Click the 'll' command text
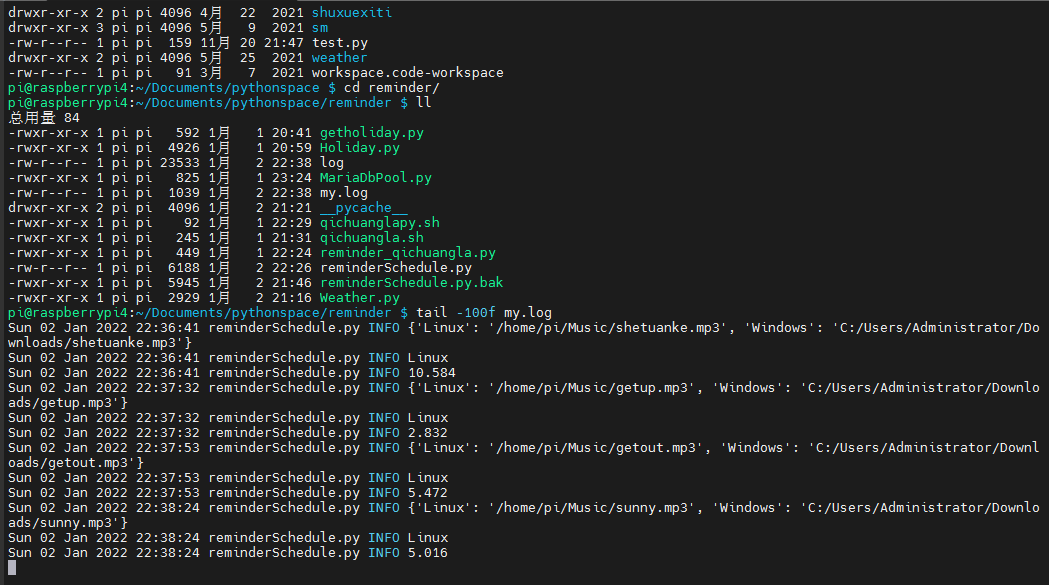 [424, 102]
